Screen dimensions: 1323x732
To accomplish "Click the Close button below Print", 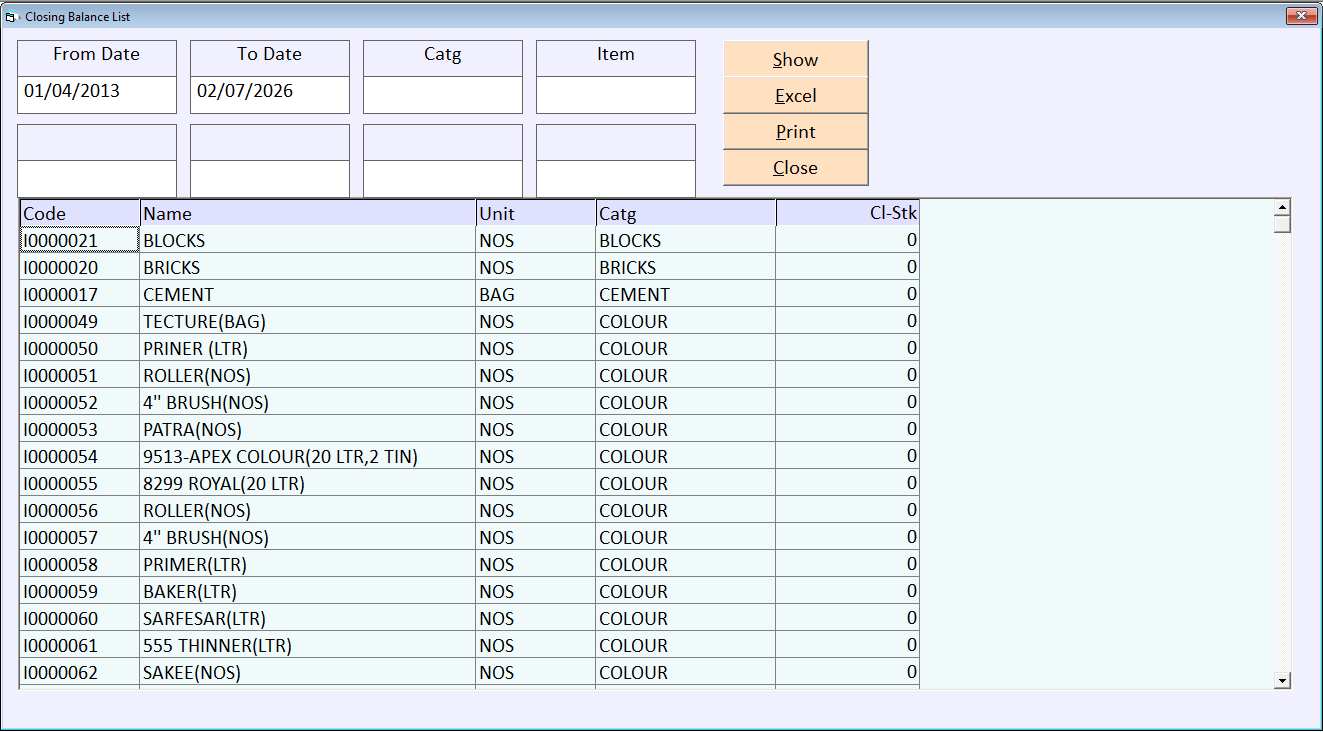I will (795, 168).
